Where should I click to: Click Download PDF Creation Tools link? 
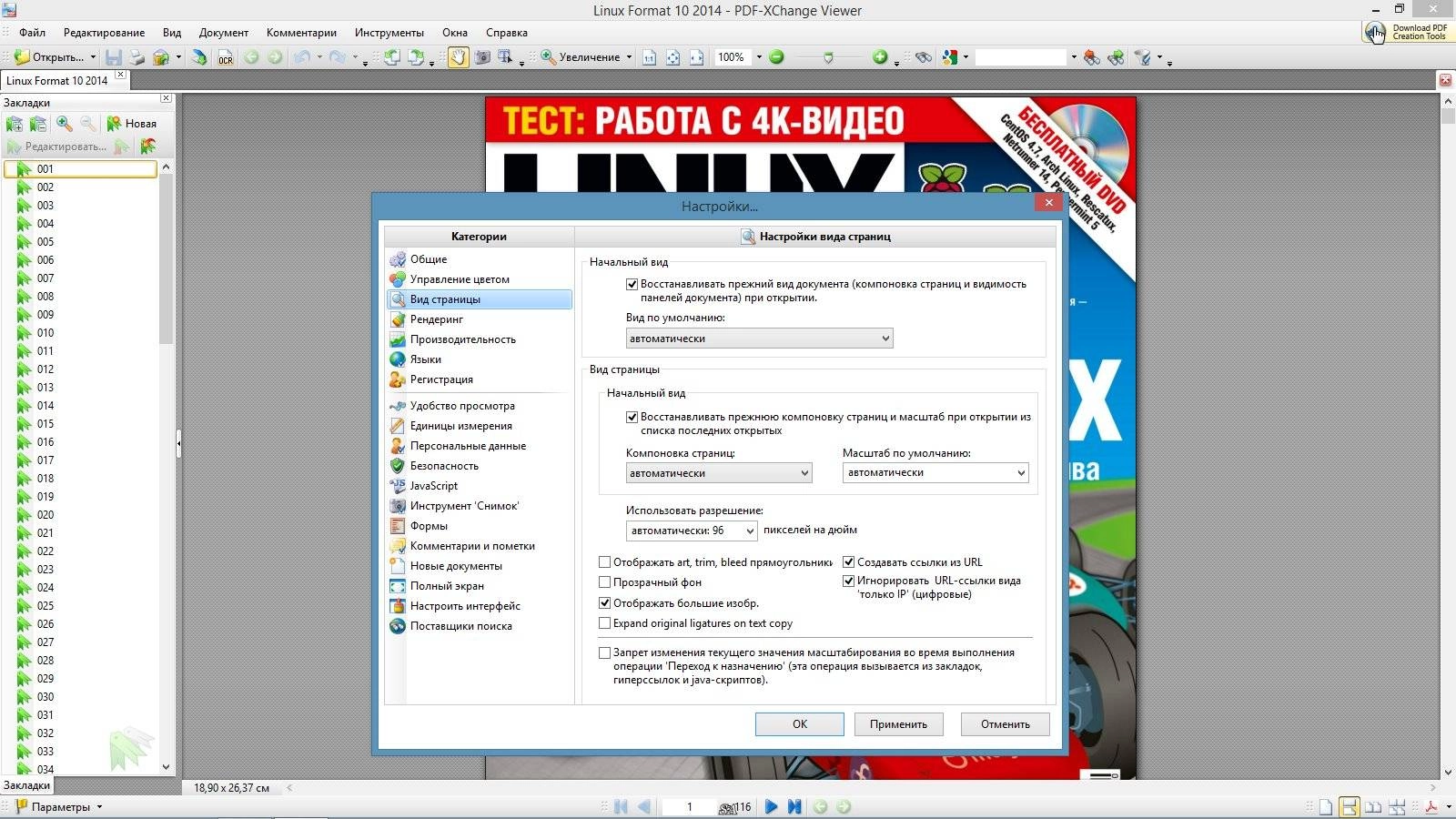(1407, 32)
